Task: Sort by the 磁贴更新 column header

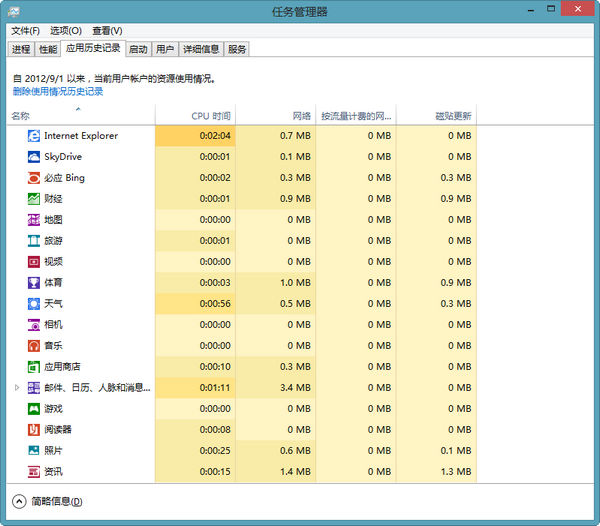Action: click(453, 116)
